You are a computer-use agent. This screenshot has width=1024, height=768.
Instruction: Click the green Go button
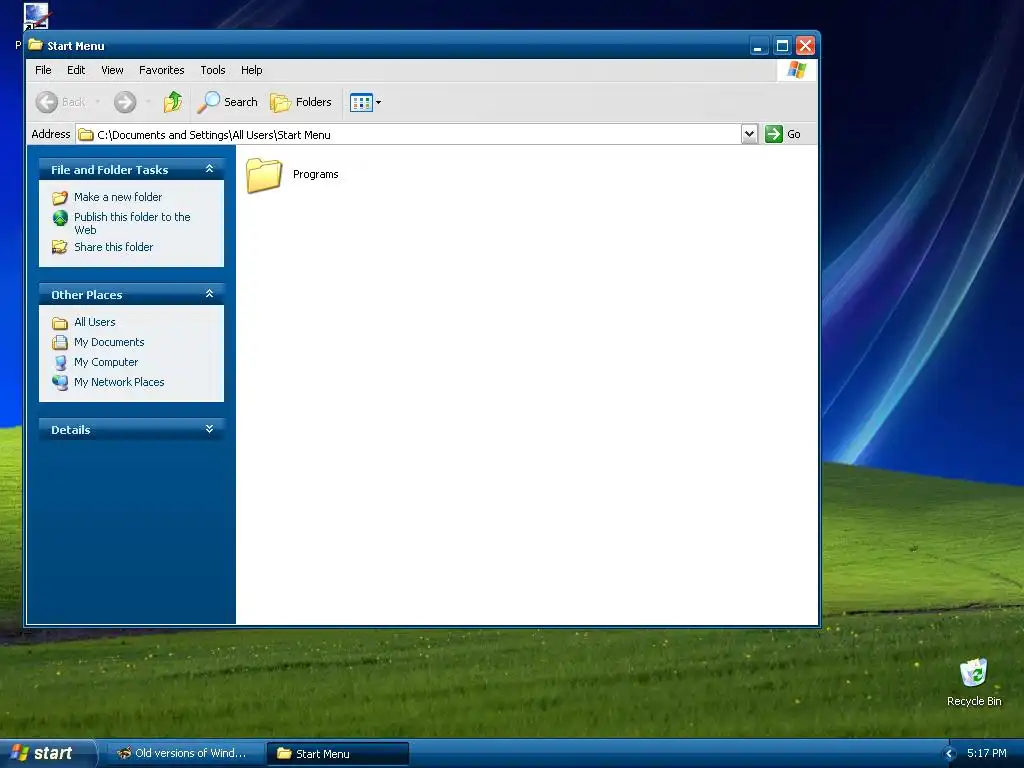[782, 134]
